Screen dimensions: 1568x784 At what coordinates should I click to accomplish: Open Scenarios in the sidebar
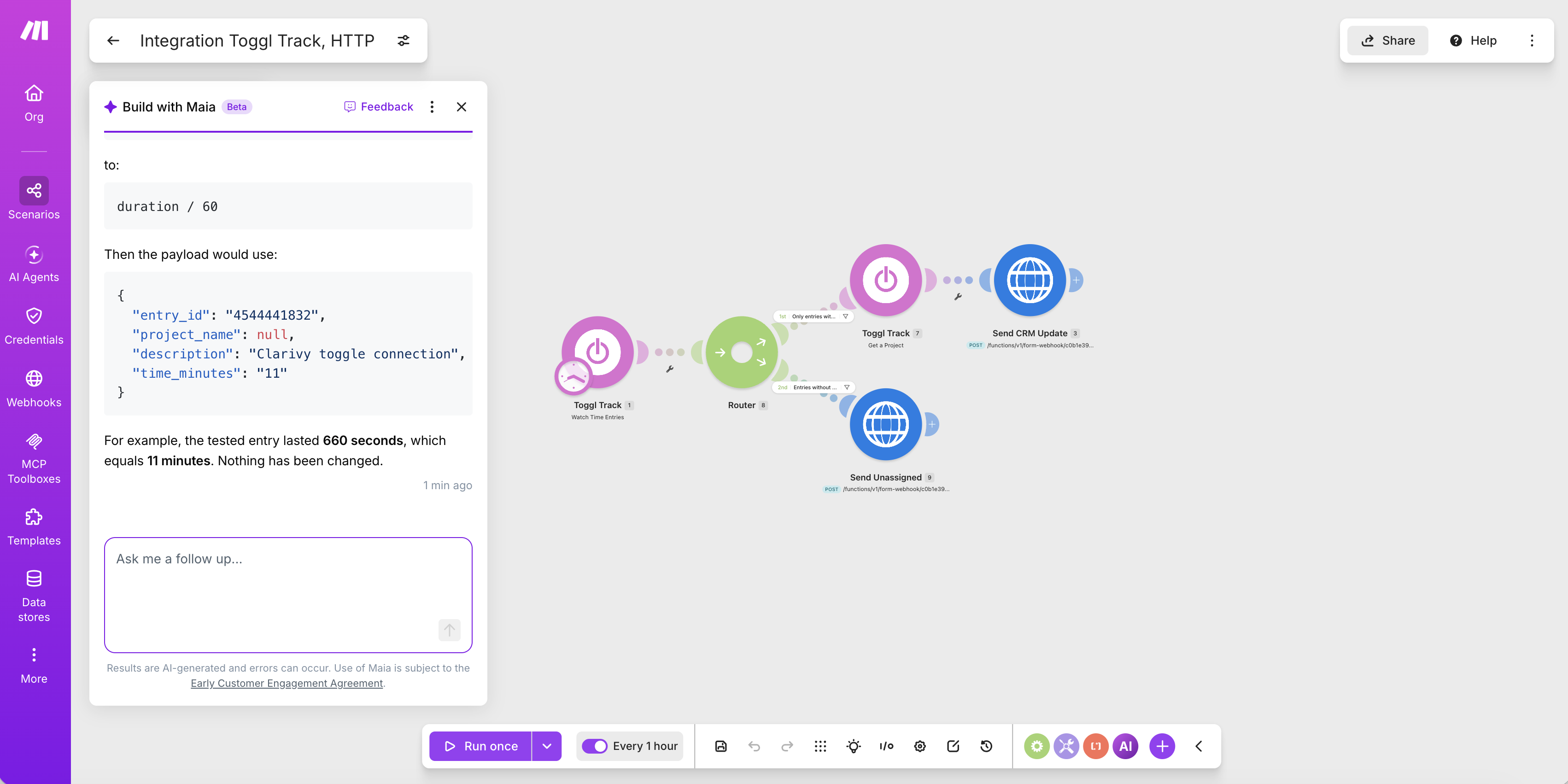coord(34,199)
